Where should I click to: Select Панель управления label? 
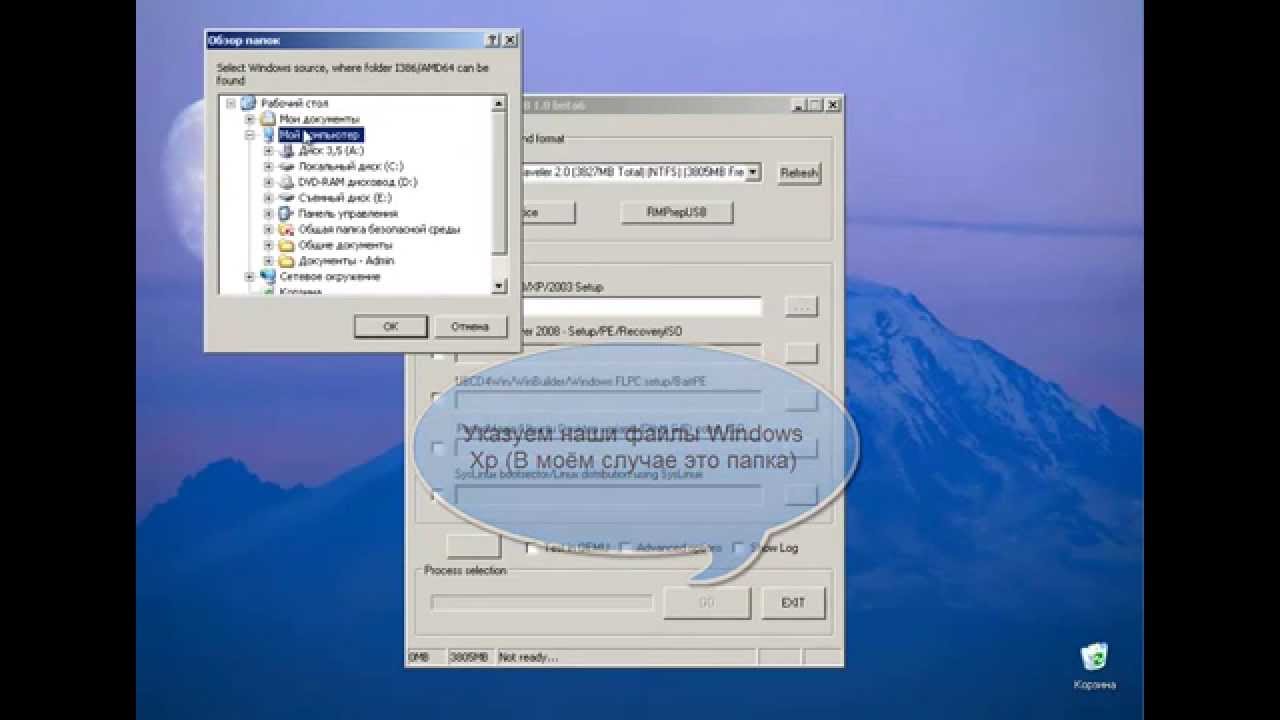pos(347,214)
